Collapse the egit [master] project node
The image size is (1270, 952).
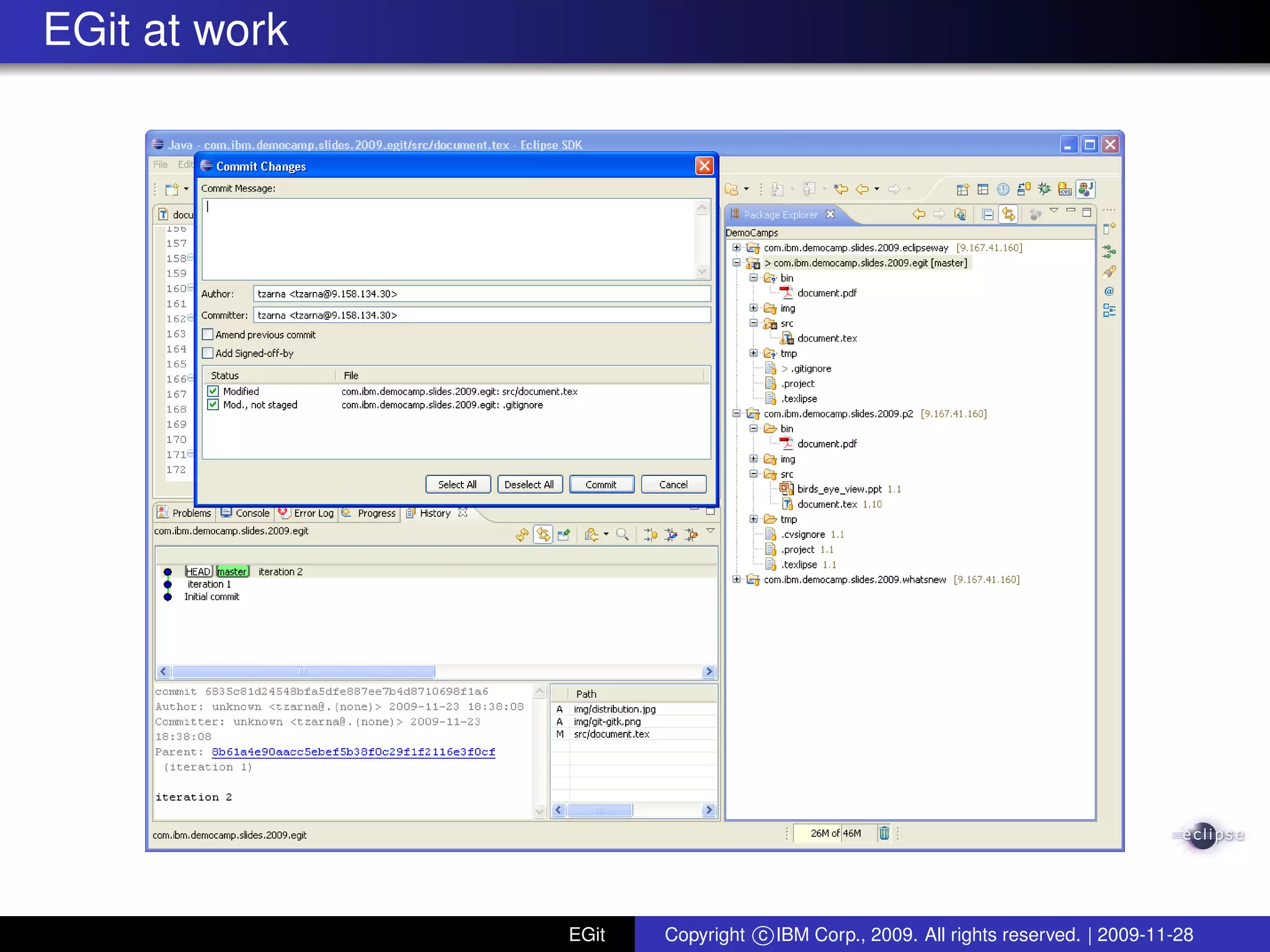(736, 263)
